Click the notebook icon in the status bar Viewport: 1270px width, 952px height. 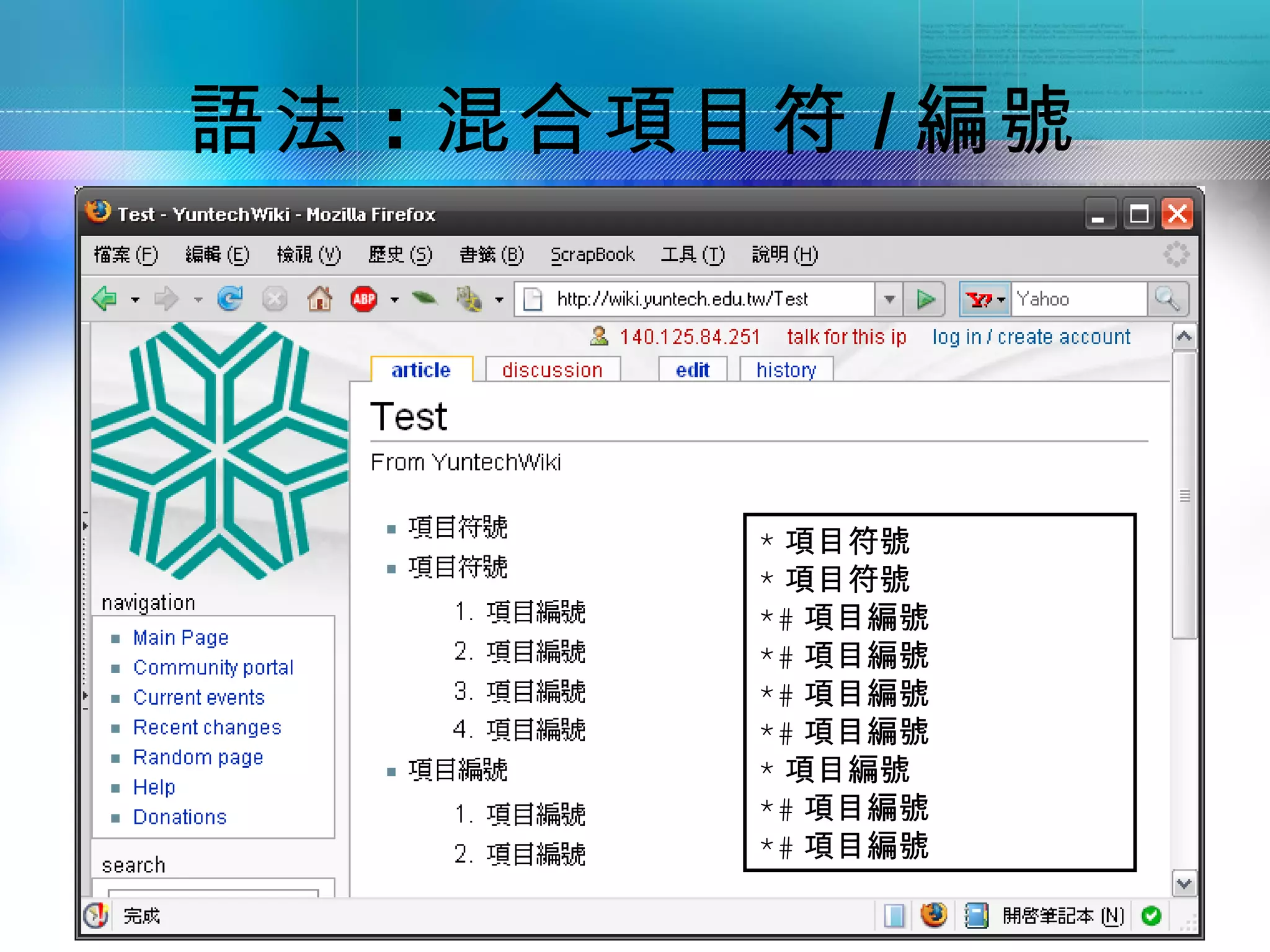[976, 915]
